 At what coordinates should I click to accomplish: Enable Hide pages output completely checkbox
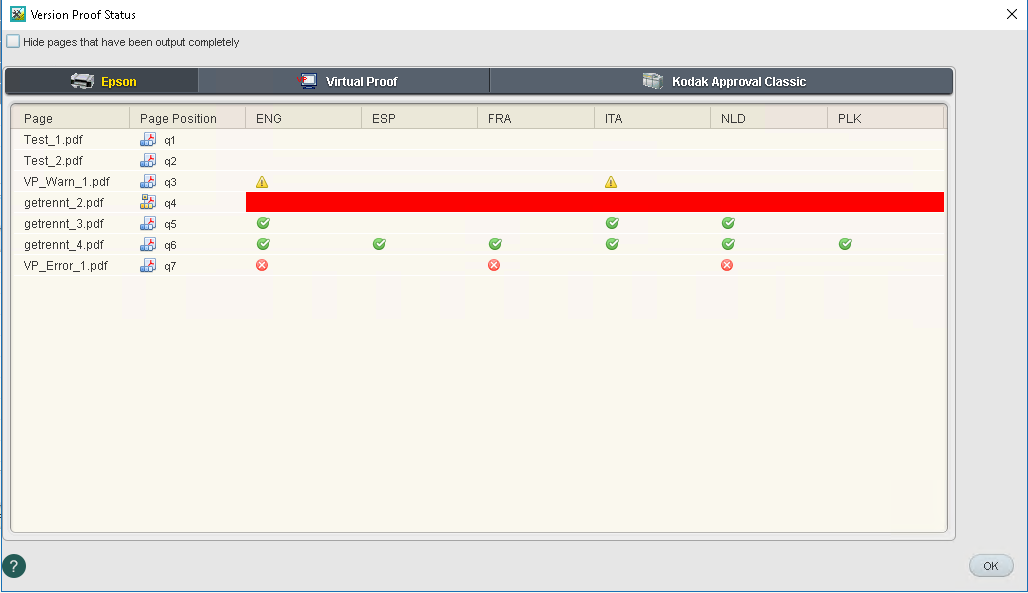[13, 42]
